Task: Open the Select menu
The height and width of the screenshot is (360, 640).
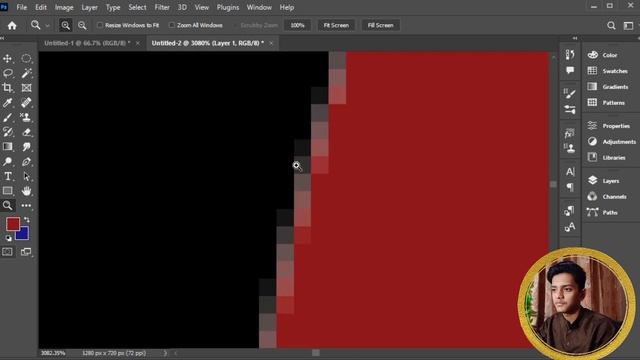Action: pyautogui.click(x=138, y=7)
